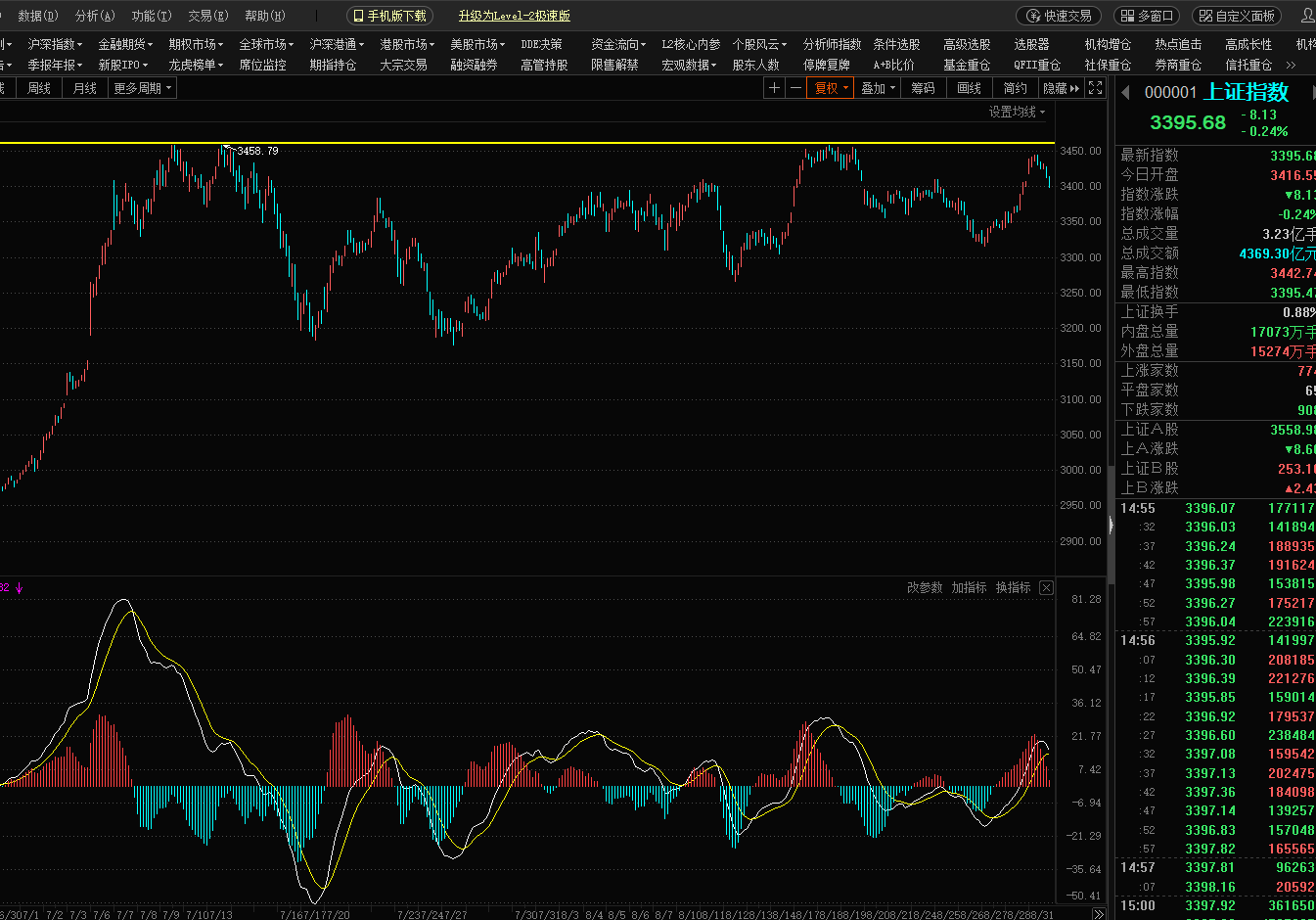The image size is (1316, 920).
Task: Open 龙虎榜单 dropdown
Action: [196, 65]
